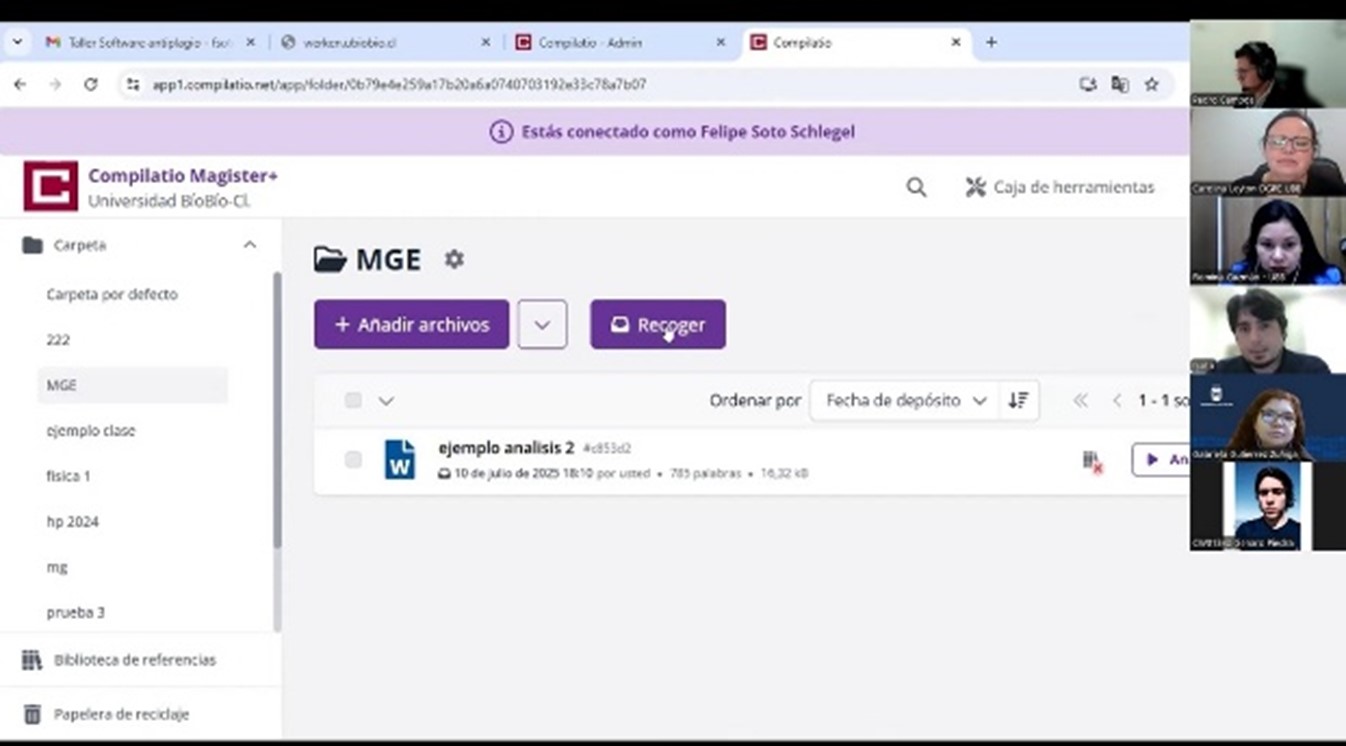Open the fisica 1 folder

pyautogui.click(x=68, y=476)
